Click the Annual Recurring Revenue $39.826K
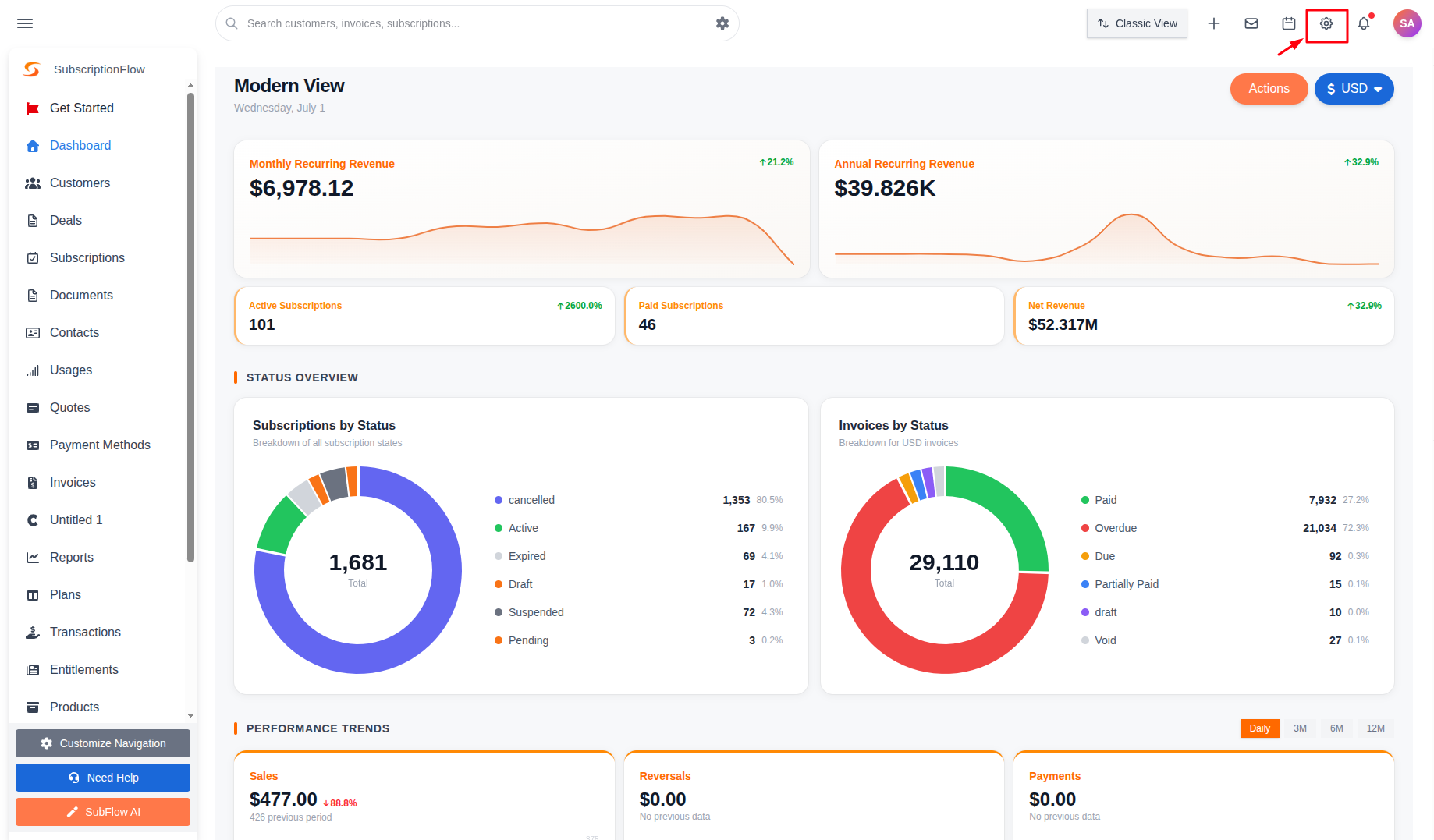 885,188
